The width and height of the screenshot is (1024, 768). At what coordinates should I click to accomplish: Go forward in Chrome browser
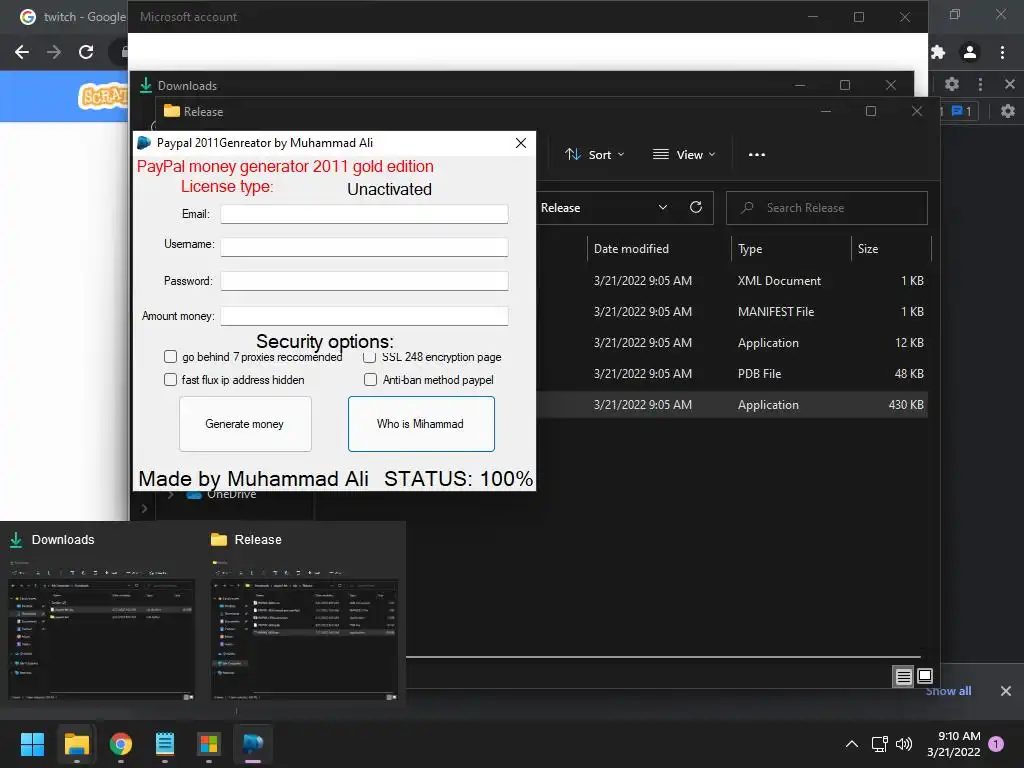click(x=54, y=52)
